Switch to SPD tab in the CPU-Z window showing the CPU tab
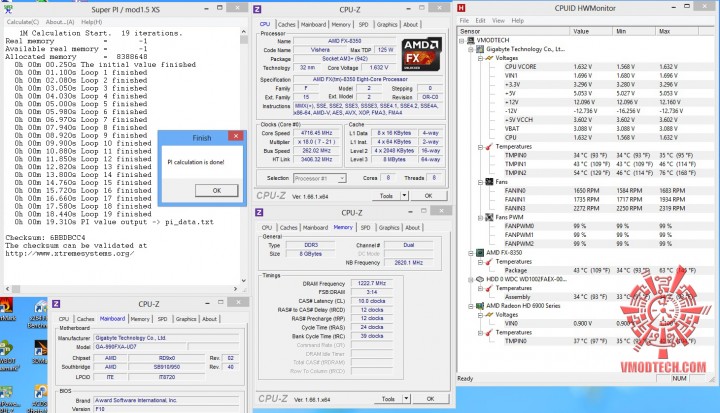This screenshot has height=413, width=720. click(363, 24)
